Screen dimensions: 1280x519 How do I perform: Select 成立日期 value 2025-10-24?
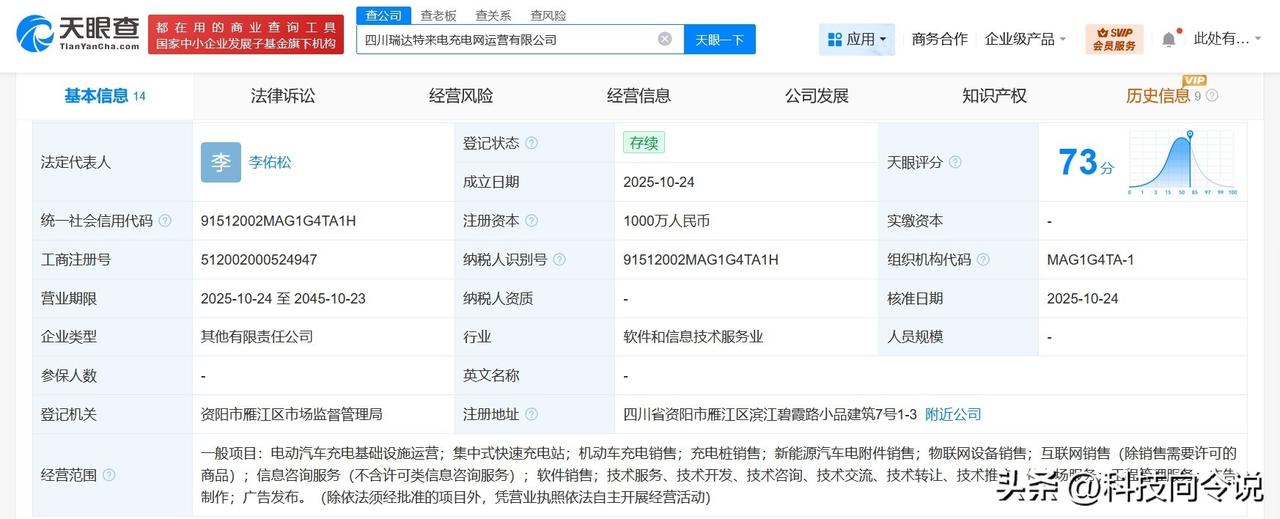658,182
